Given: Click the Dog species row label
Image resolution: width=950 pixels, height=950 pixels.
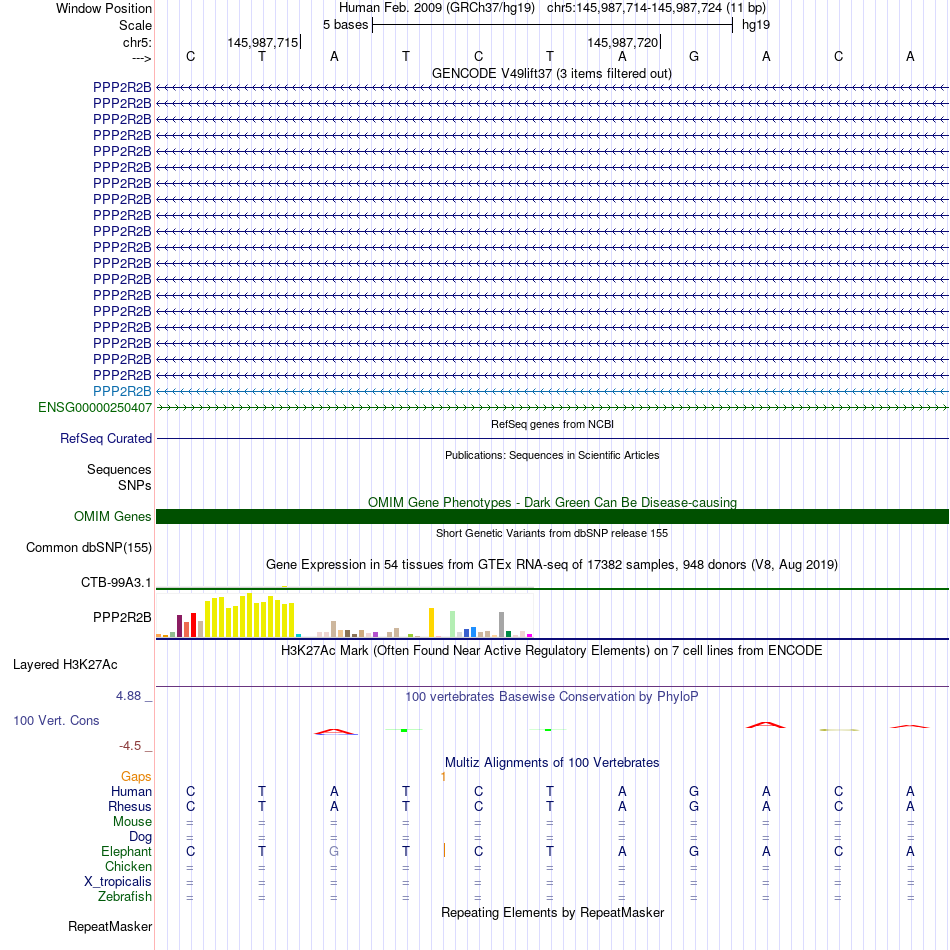Looking at the screenshot, I should [140, 837].
